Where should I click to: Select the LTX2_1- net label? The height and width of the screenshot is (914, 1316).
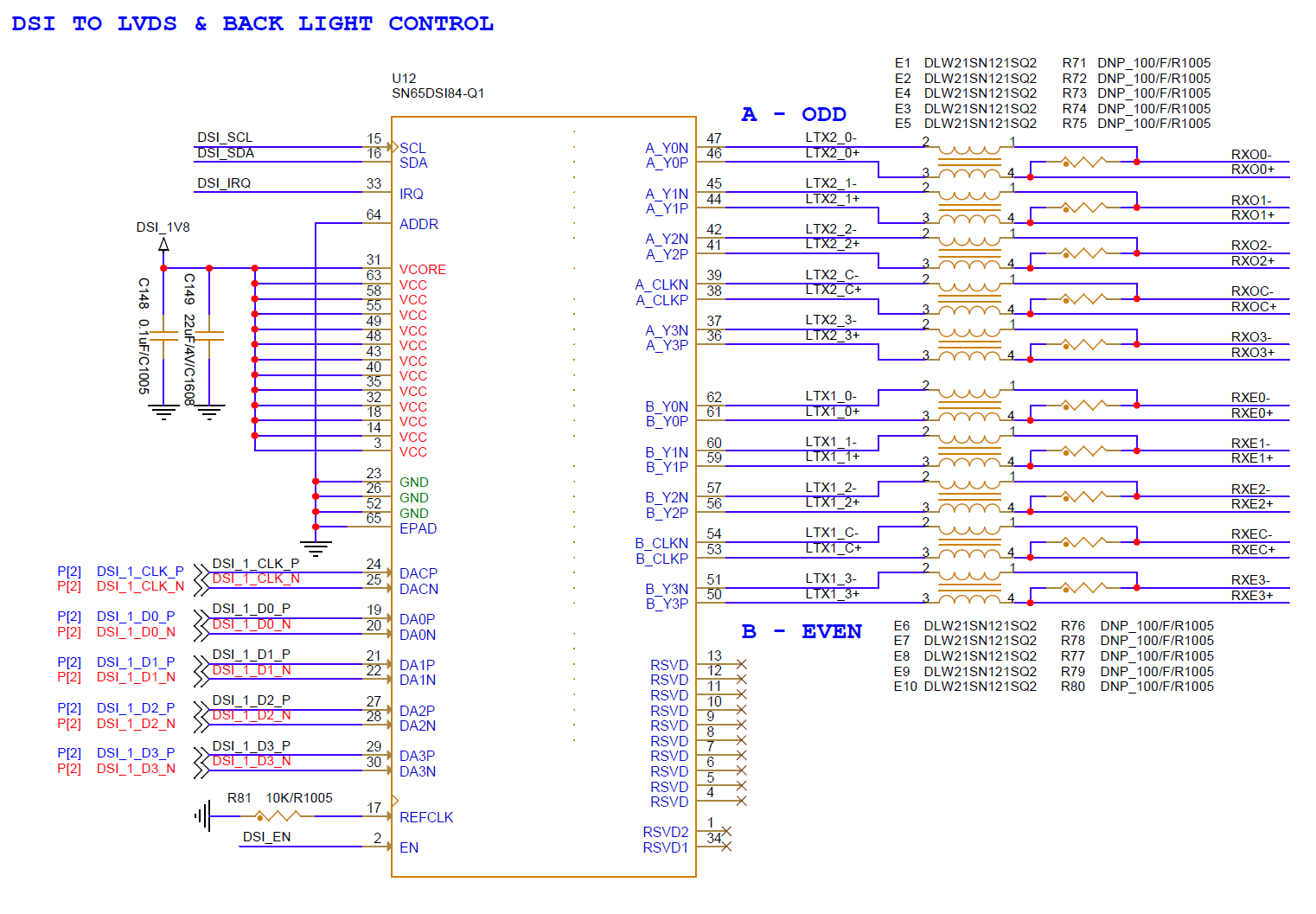click(x=831, y=183)
